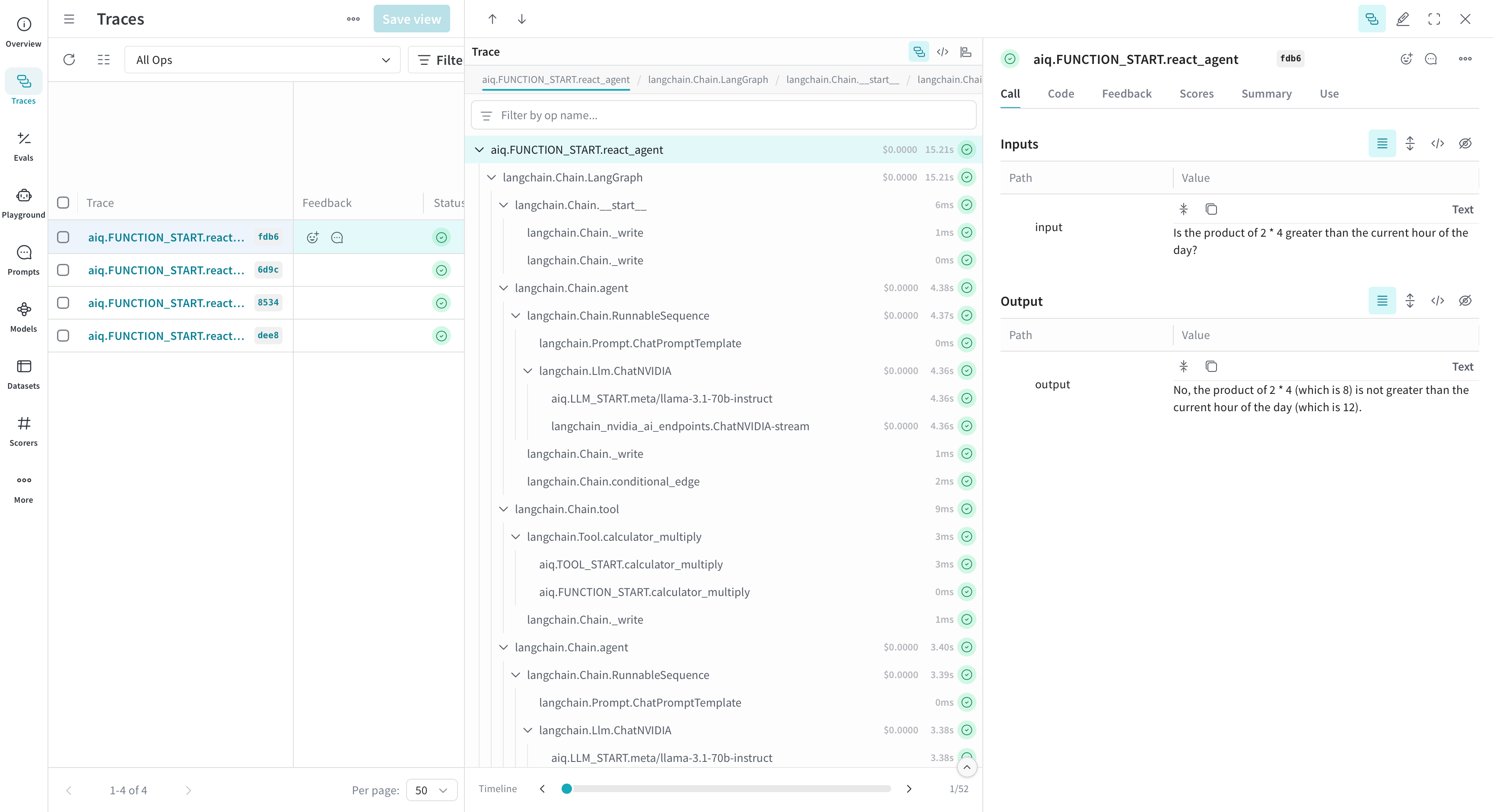
Task: Open the langchain.Chain.LangGraph breadcrumb link
Action: [x=708, y=80]
